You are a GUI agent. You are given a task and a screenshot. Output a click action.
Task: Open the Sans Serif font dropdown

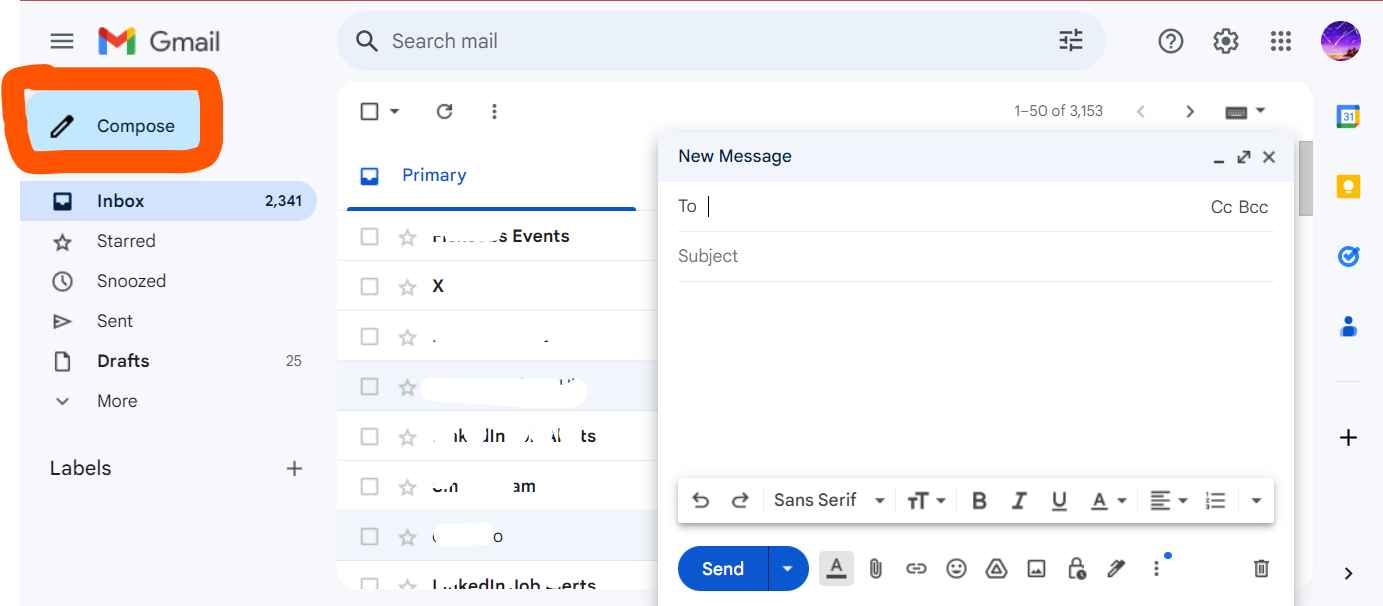827,500
